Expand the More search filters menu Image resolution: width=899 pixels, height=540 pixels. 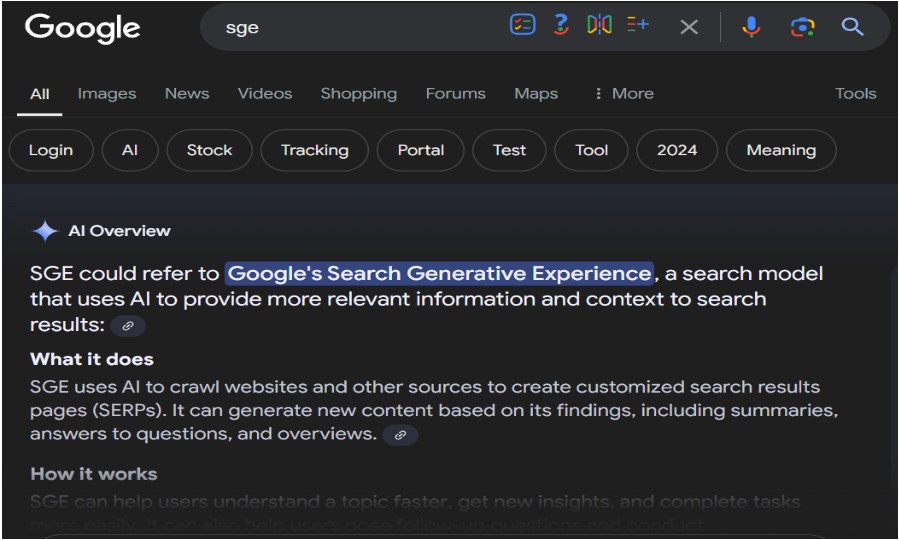(624, 93)
